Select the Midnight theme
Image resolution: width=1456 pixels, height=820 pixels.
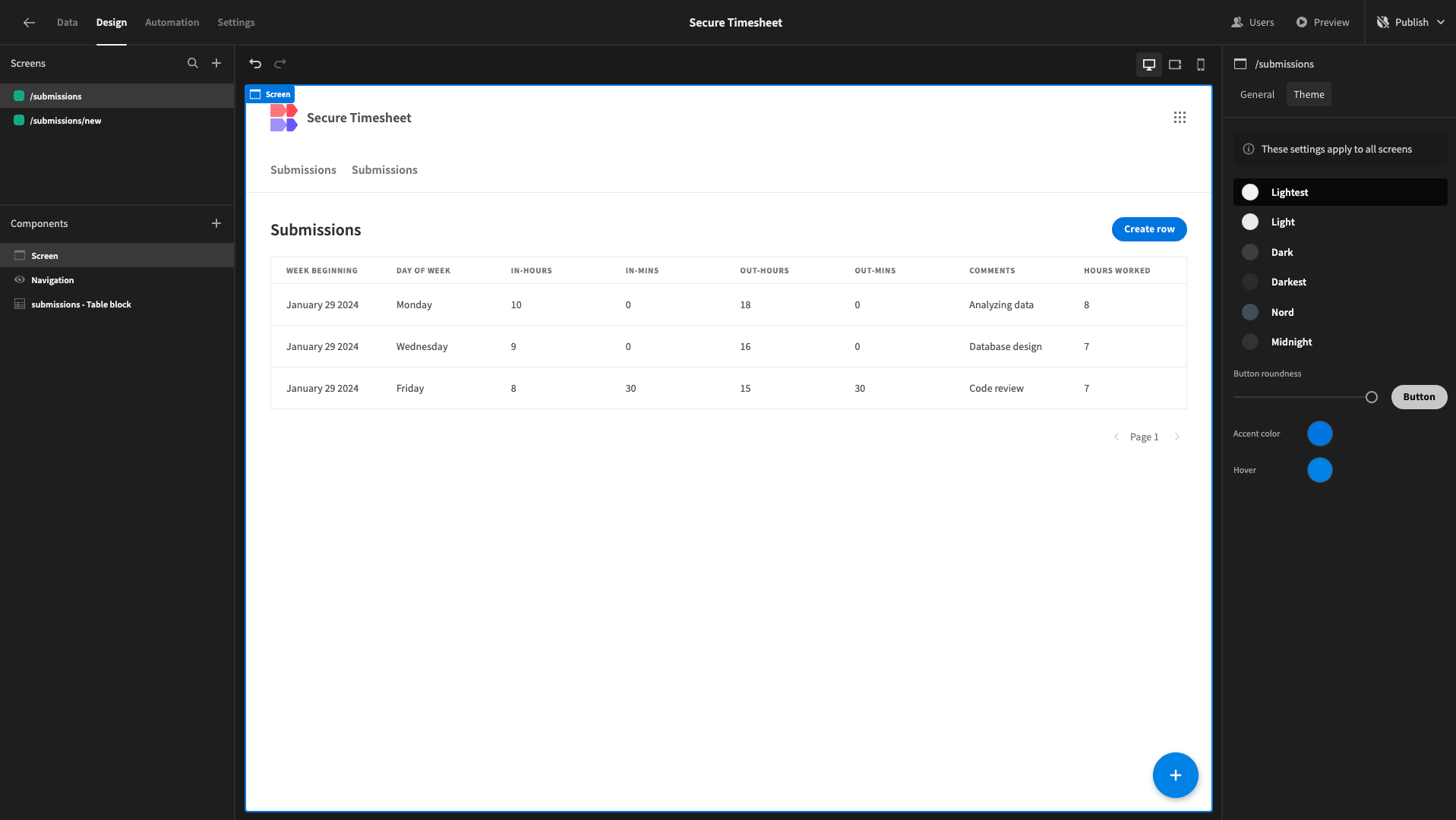tap(1341, 342)
